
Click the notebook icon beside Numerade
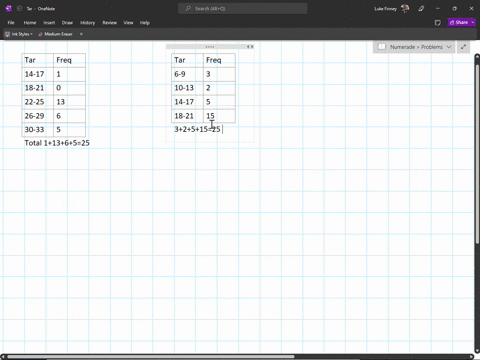tap(382, 47)
